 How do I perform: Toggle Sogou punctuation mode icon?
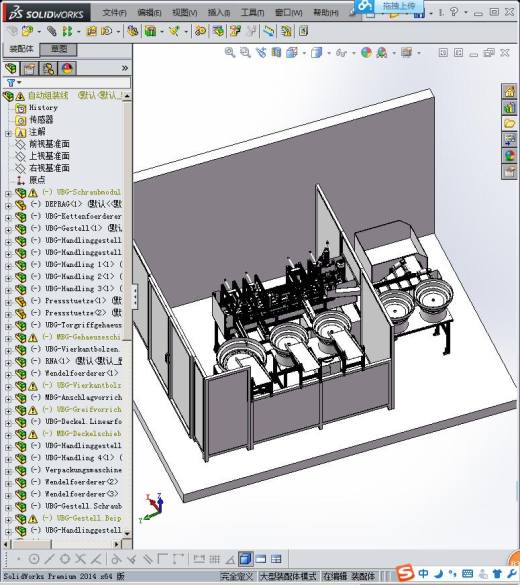pyautogui.click(x=452, y=573)
